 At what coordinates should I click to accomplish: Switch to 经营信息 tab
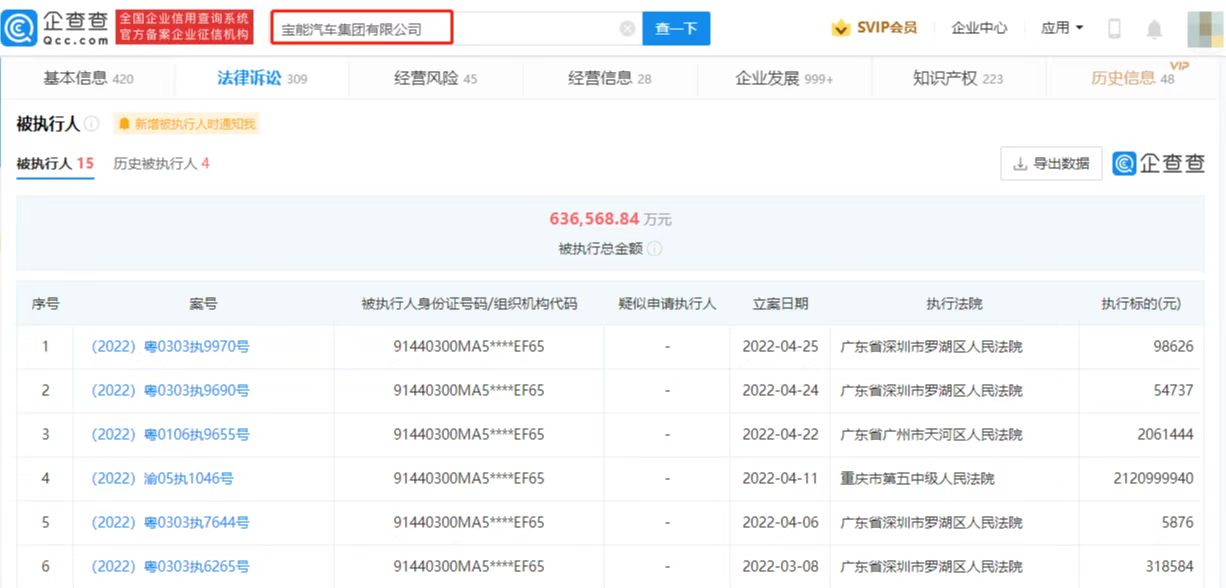609,78
